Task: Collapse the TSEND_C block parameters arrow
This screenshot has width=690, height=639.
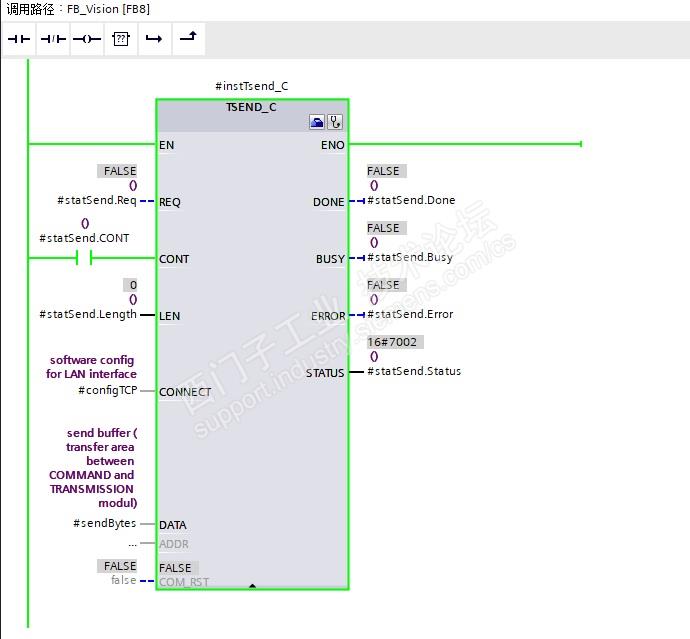Action: click(x=252, y=586)
